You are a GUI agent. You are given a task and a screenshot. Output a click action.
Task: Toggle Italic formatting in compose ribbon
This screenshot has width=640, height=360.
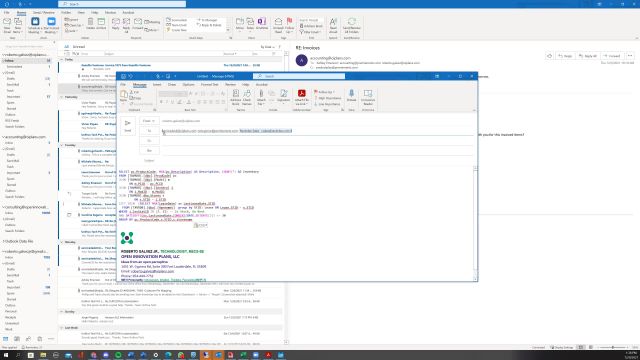(x=167, y=102)
